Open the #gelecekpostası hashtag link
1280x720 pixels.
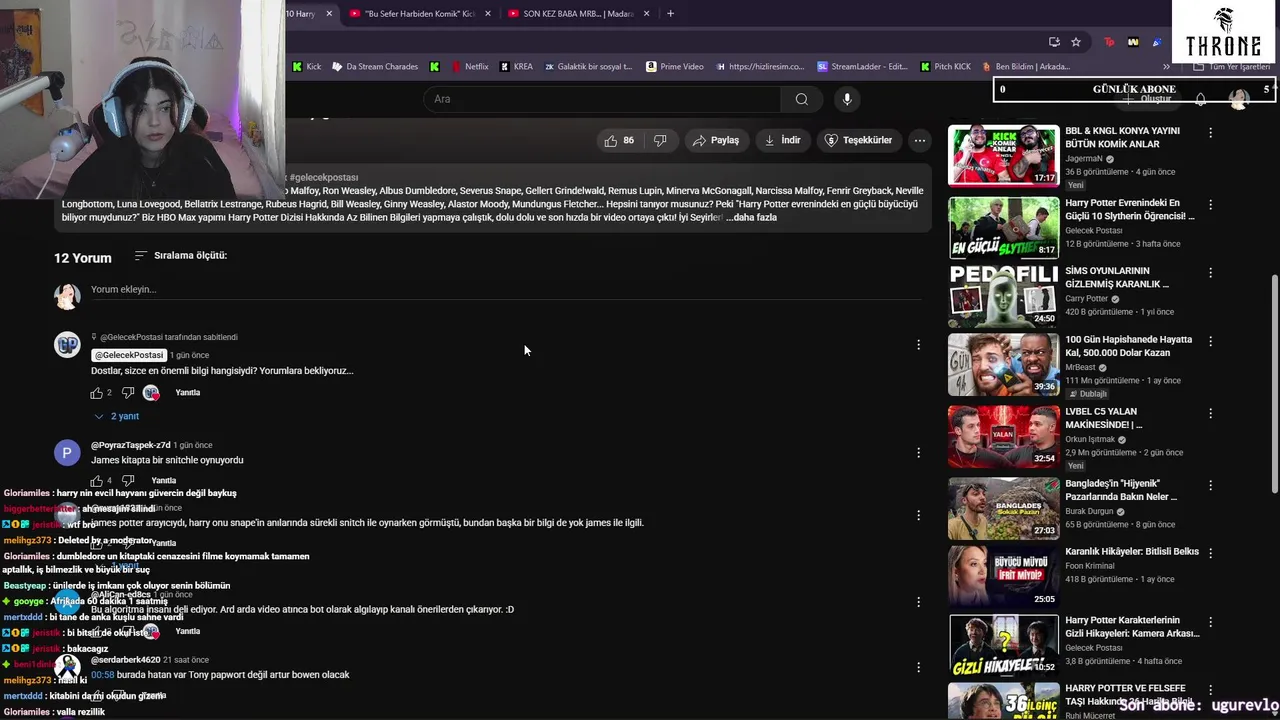pyautogui.click(x=323, y=177)
